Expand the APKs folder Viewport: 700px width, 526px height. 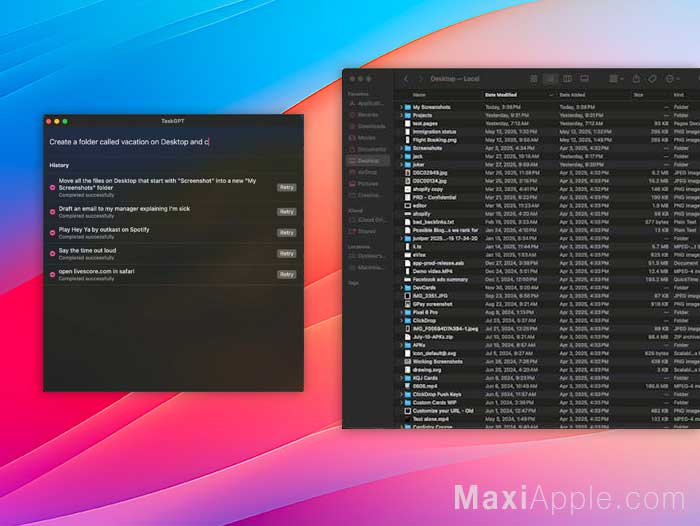[x=401, y=345]
